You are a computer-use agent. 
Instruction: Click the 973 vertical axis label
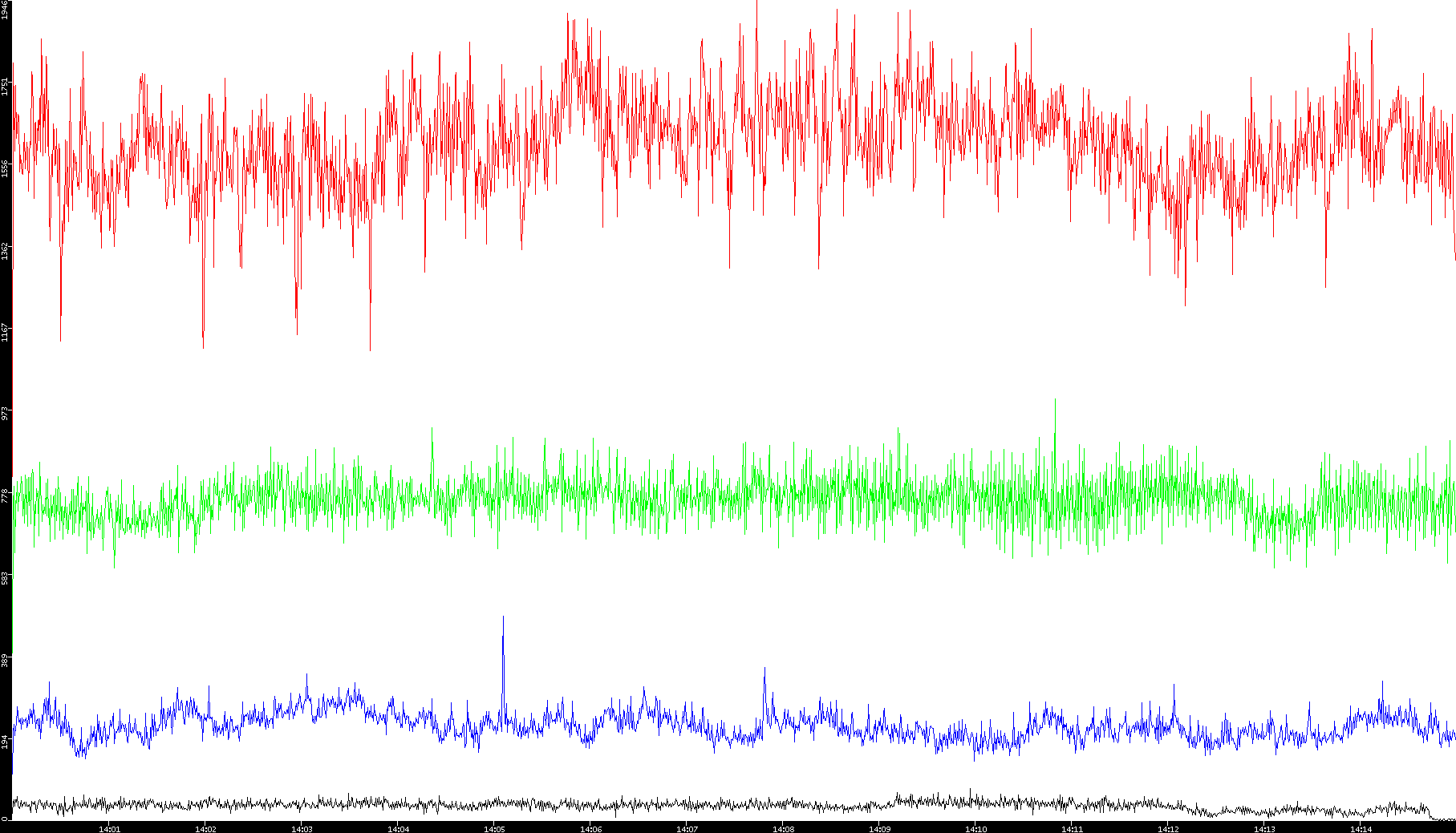click(x=5, y=414)
